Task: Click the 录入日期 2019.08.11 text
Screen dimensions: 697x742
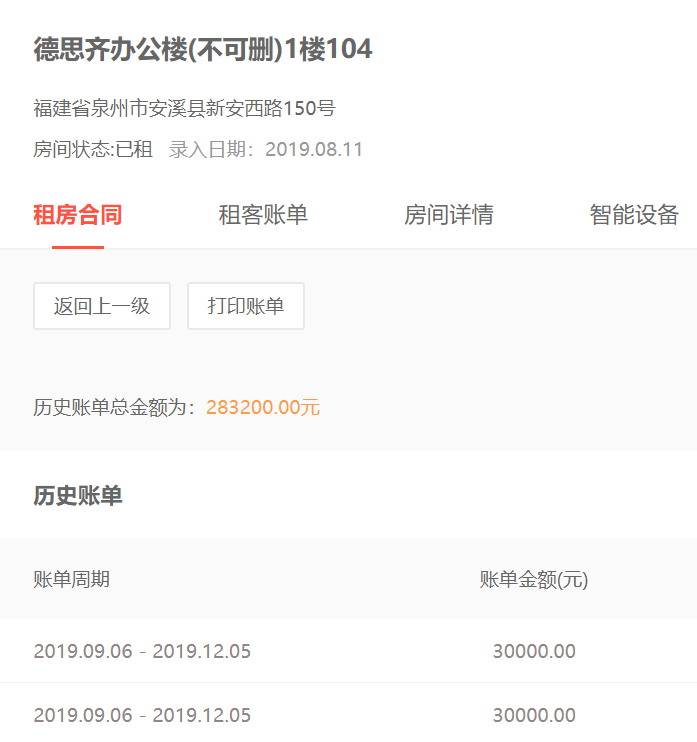Action: [x=266, y=150]
